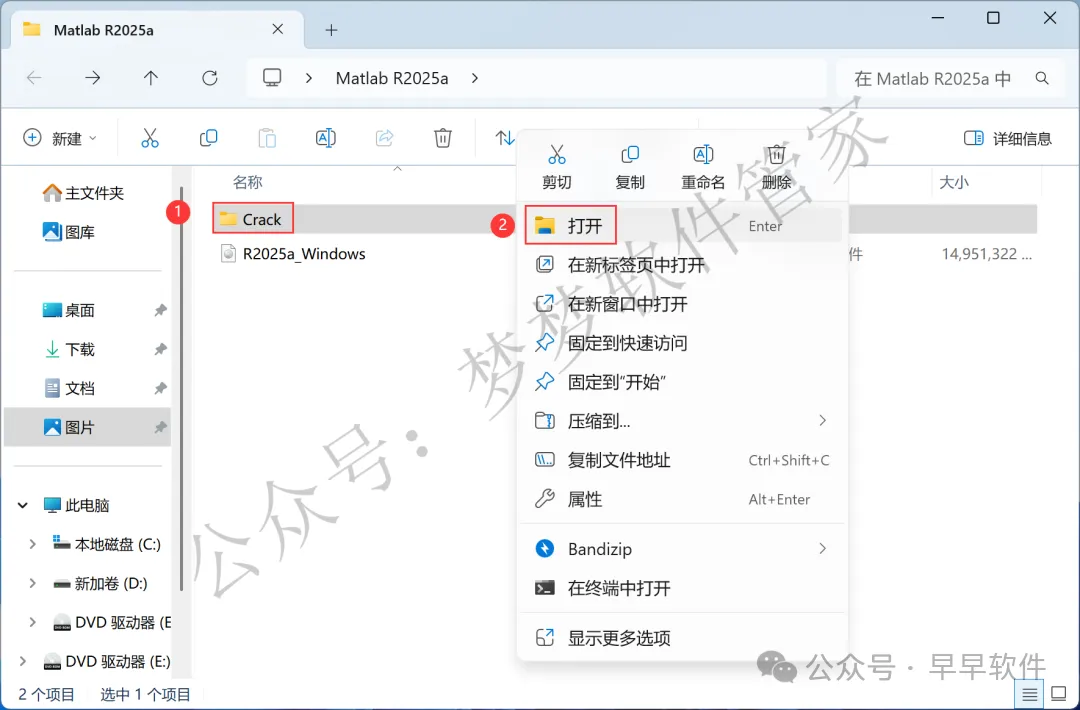
Task: Switch to details list view in the status bar
Action: pos(1030,693)
